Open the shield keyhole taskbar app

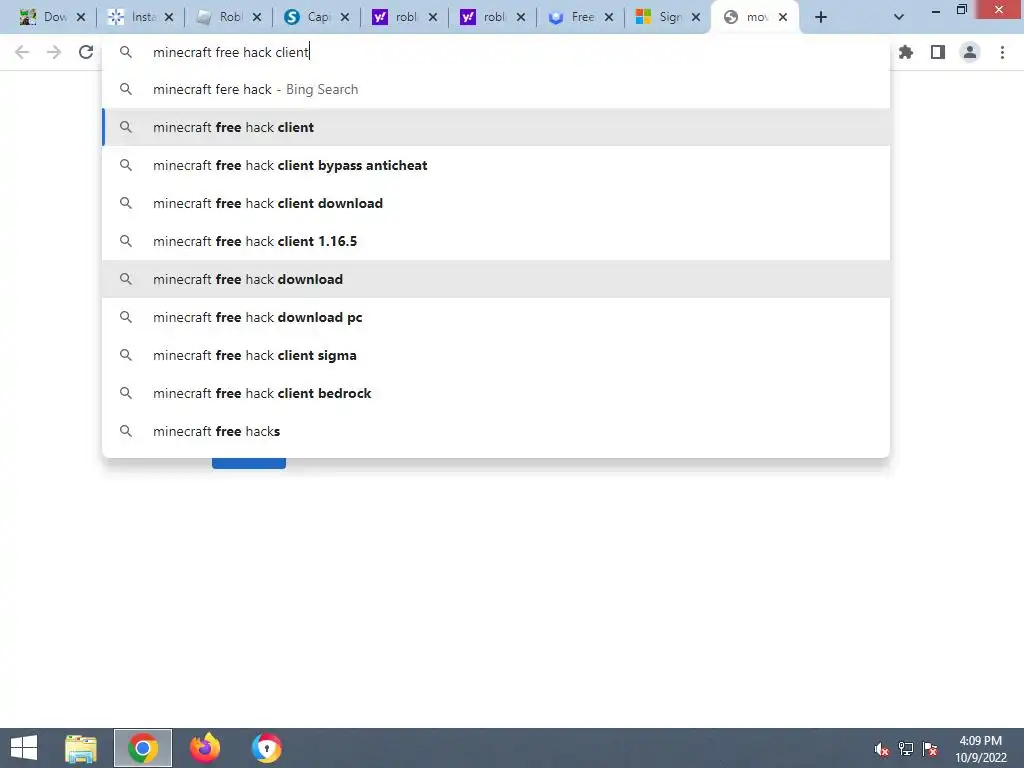pyautogui.click(x=266, y=748)
